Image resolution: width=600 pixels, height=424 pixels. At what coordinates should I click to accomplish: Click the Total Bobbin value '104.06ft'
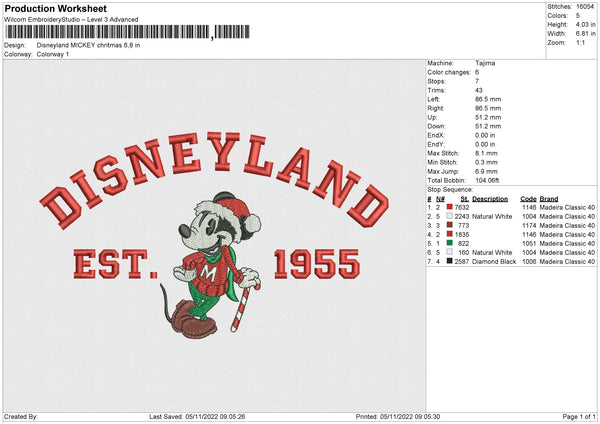(x=487, y=181)
